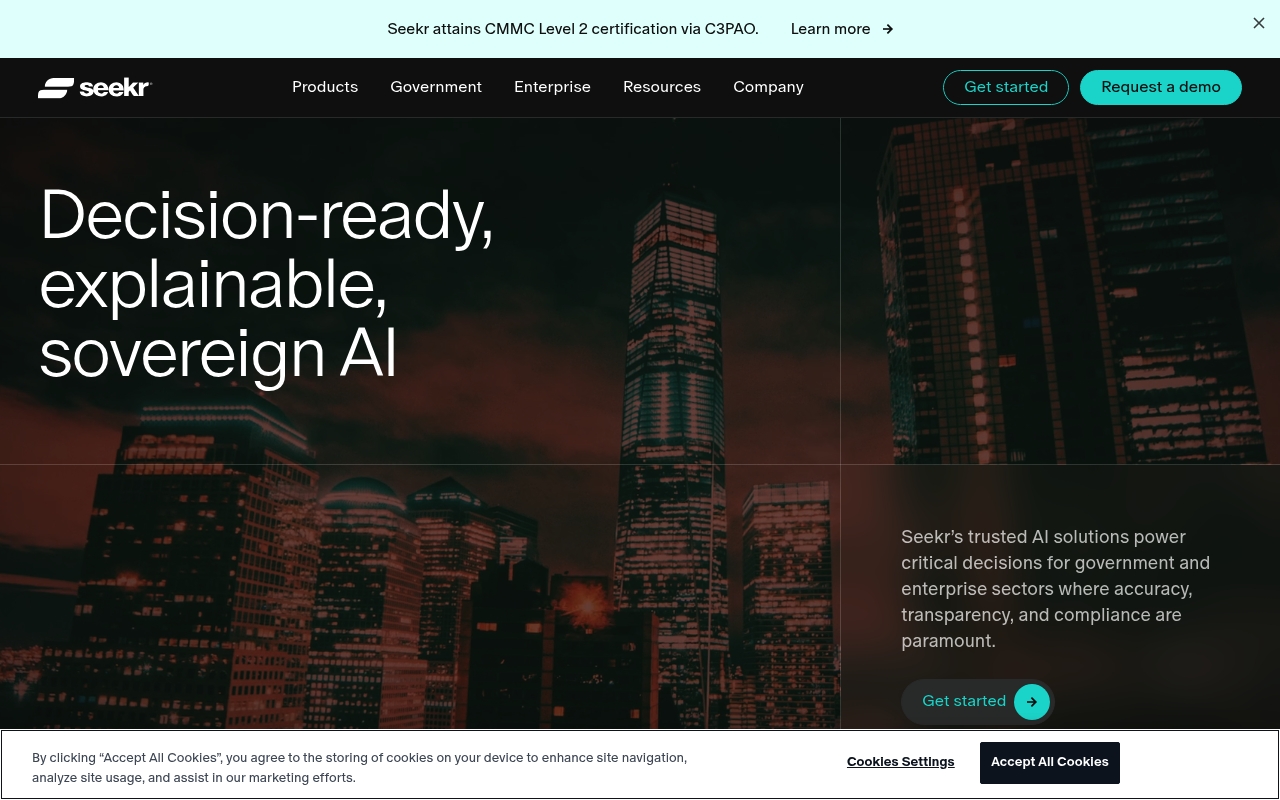Click the circular arrow on hero Get started
This screenshot has height=800, width=1280.
click(x=1032, y=702)
